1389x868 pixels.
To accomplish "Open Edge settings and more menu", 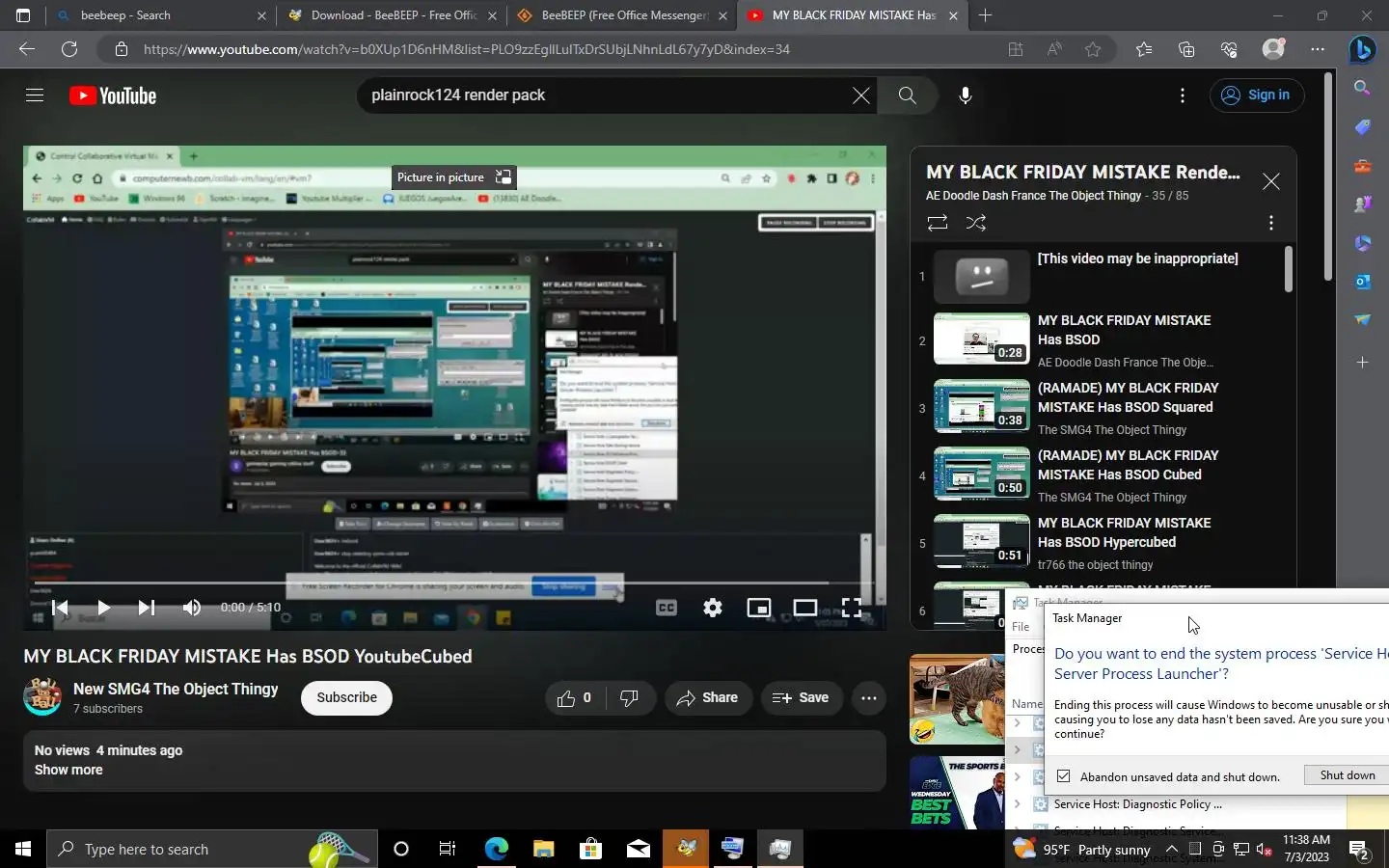I will point(1318,49).
